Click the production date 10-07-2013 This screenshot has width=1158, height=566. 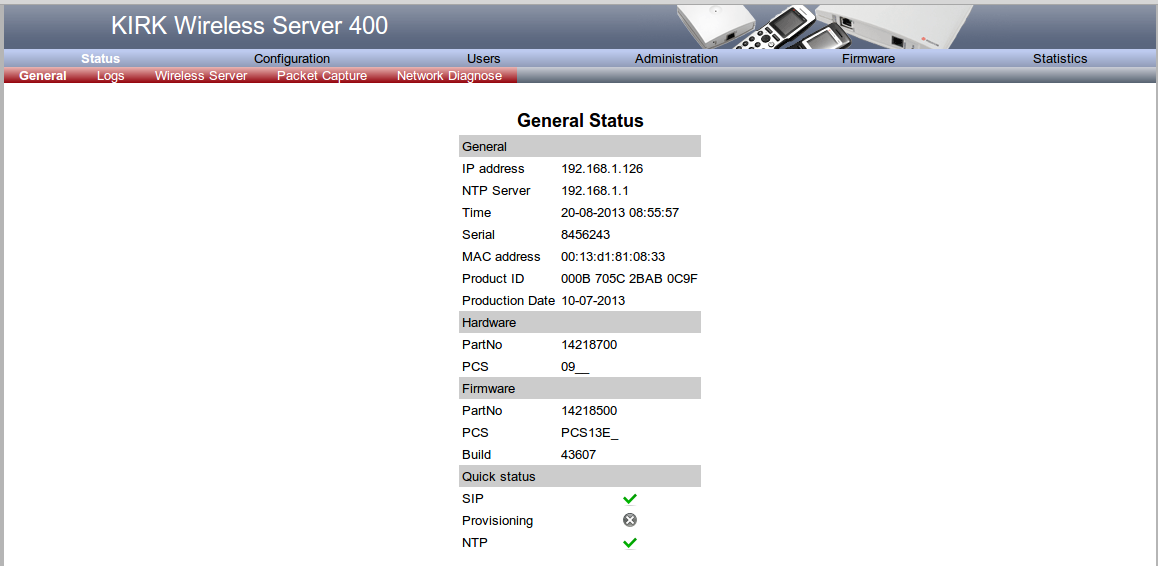pyautogui.click(x=593, y=301)
